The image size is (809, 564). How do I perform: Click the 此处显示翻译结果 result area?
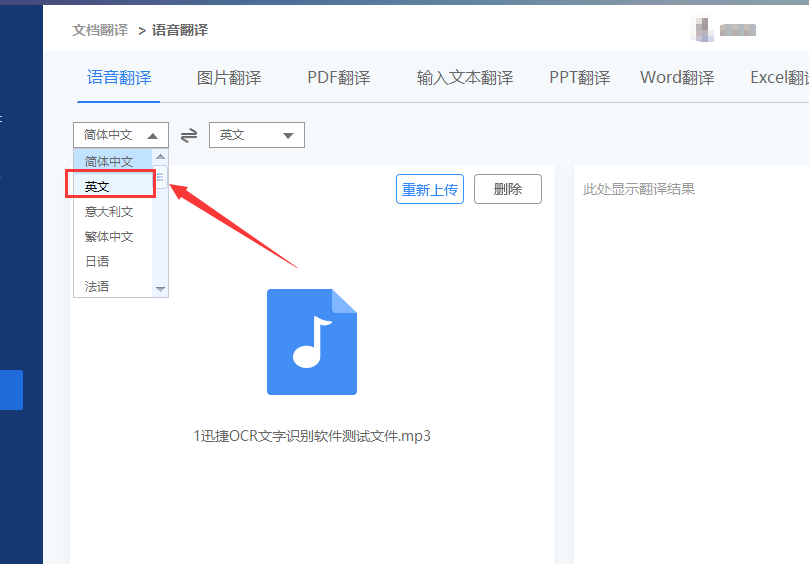click(639, 189)
